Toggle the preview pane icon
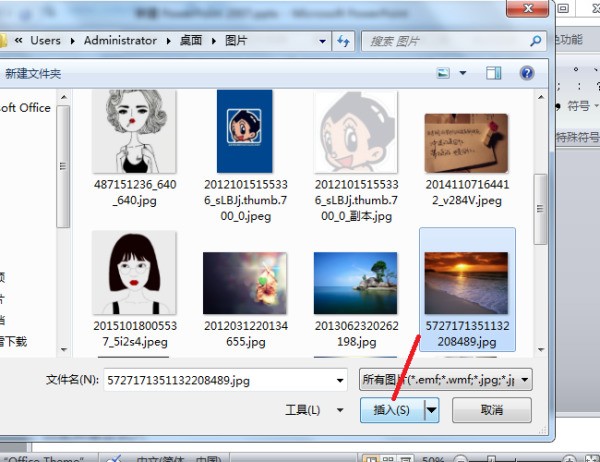600x462 pixels. click(494, 73)
